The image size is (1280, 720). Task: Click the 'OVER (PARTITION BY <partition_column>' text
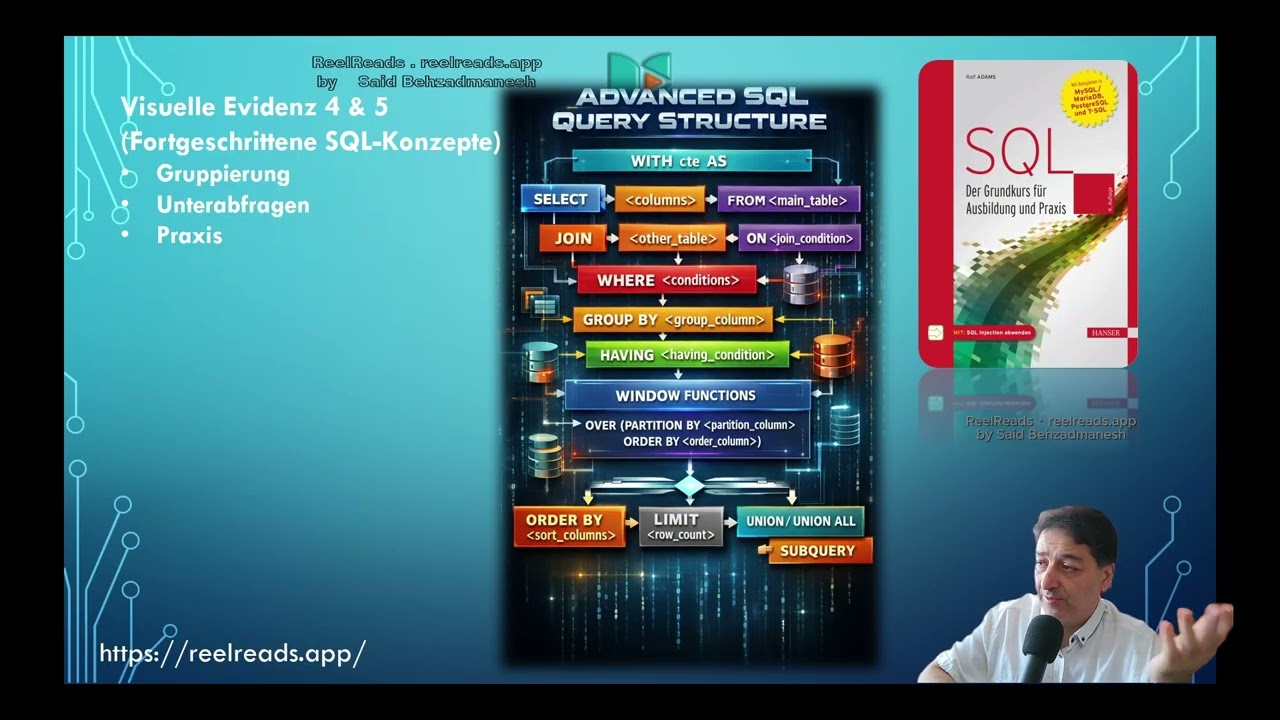tap(690, 425)
